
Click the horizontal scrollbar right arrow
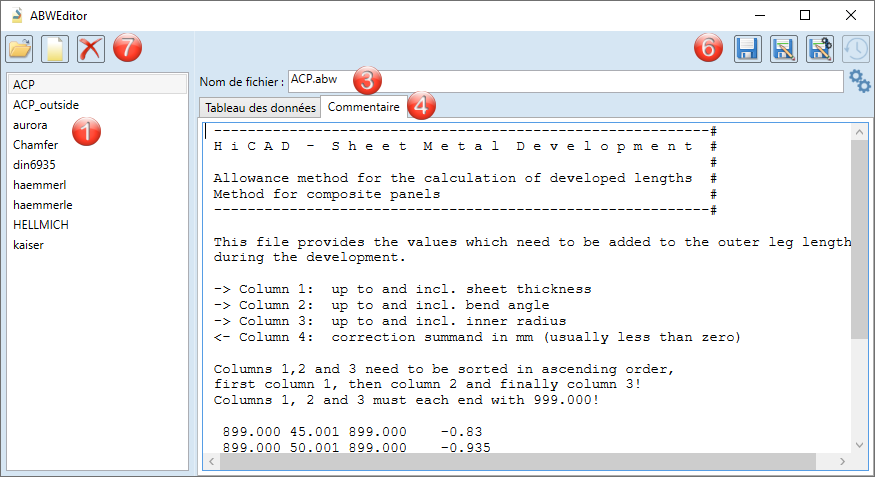(843, 461)
